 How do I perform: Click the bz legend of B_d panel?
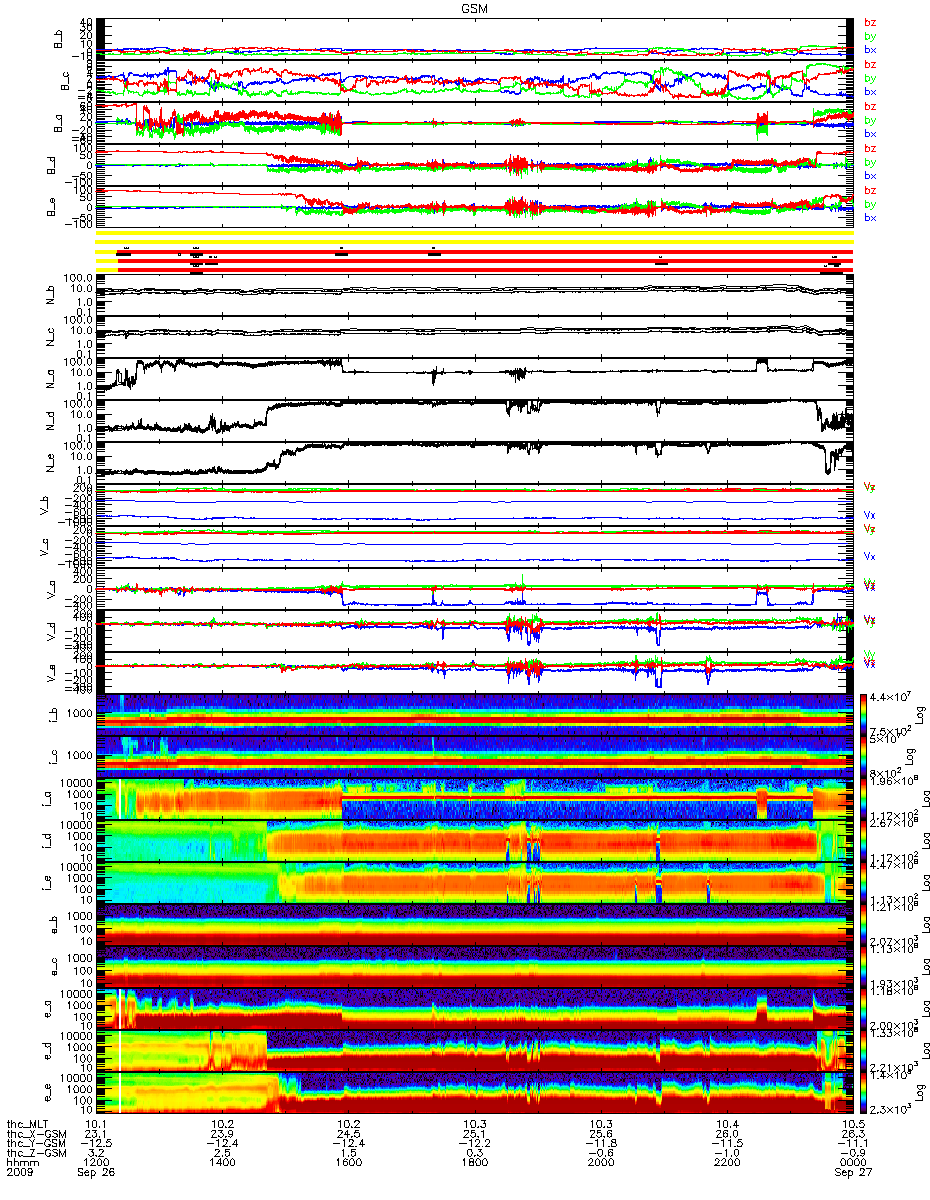pos(870,149)
